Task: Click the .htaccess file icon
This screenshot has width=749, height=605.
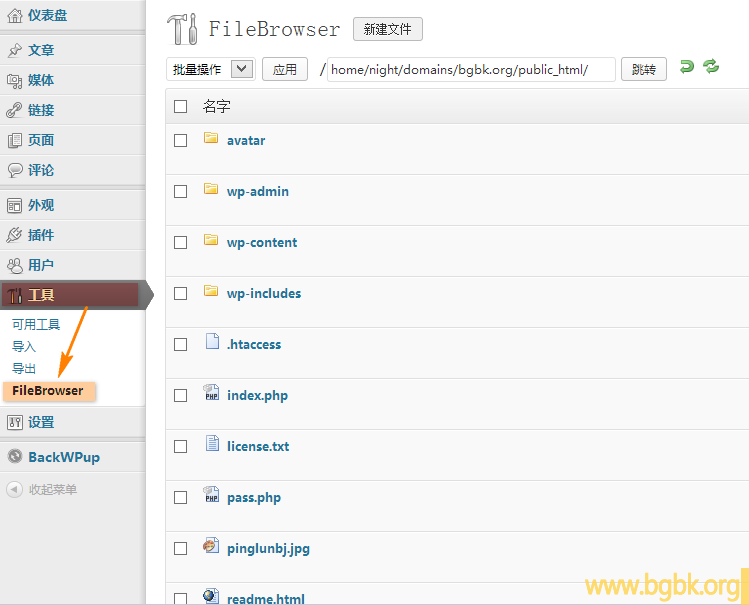Action: (x=211, y=342)
